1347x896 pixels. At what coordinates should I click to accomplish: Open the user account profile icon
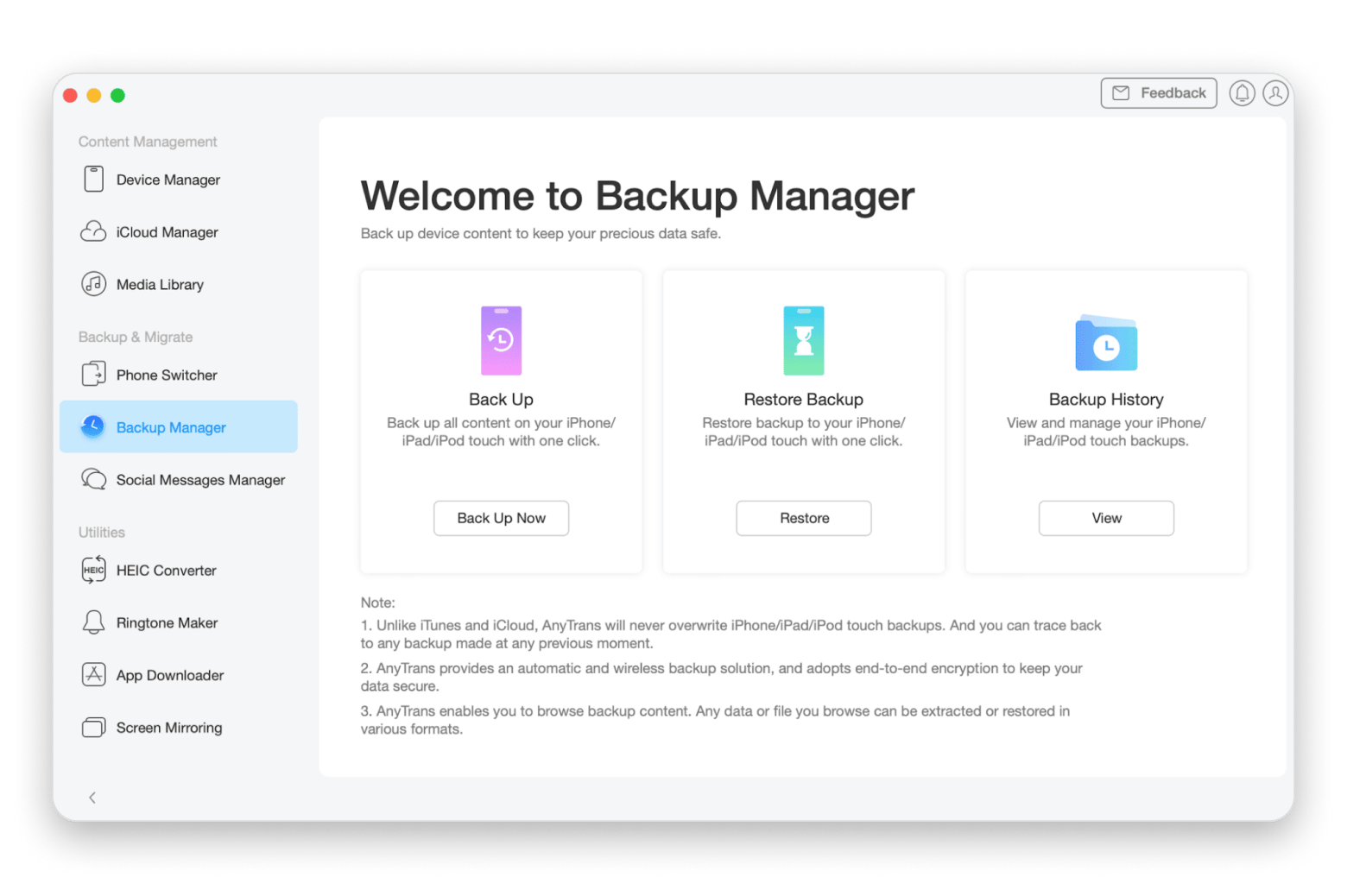(x=1275, y=93)
